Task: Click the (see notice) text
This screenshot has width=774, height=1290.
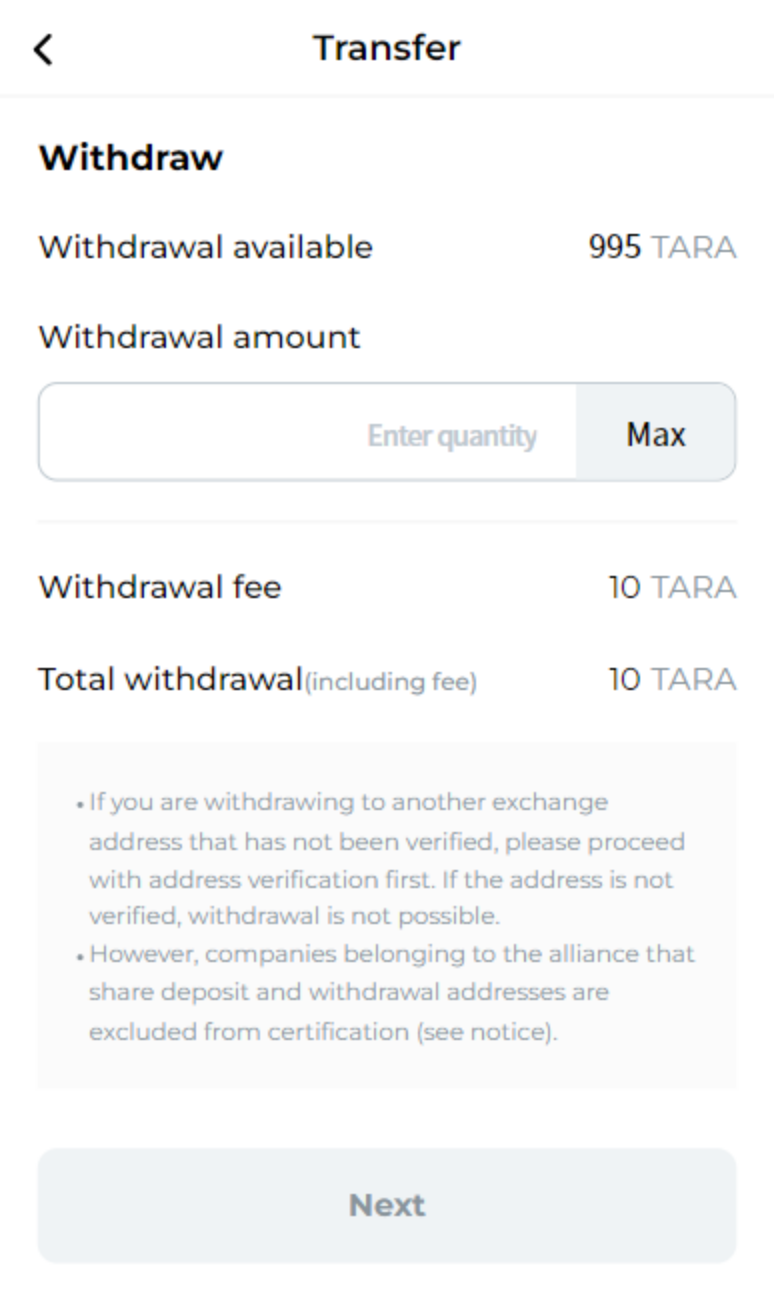Action: [485, 1032]
